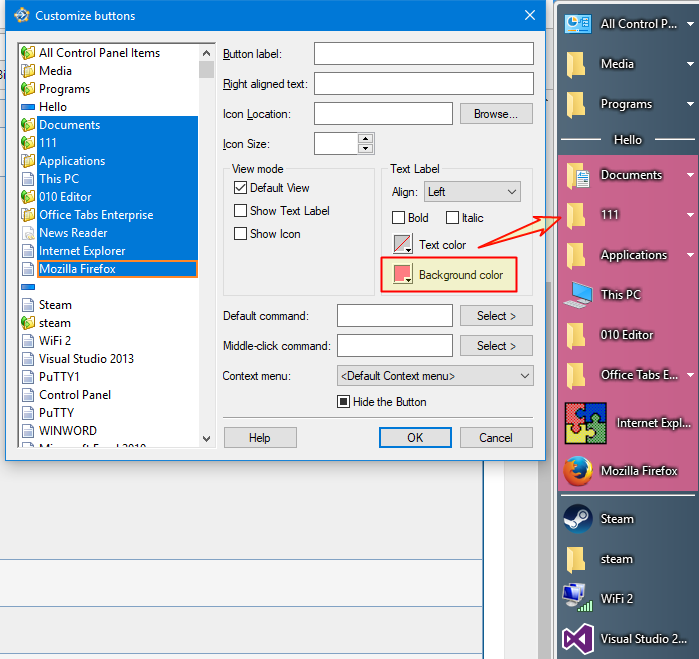Enable the Show Text Label checkbox
The image size is (699, 659).
(240, 211)
